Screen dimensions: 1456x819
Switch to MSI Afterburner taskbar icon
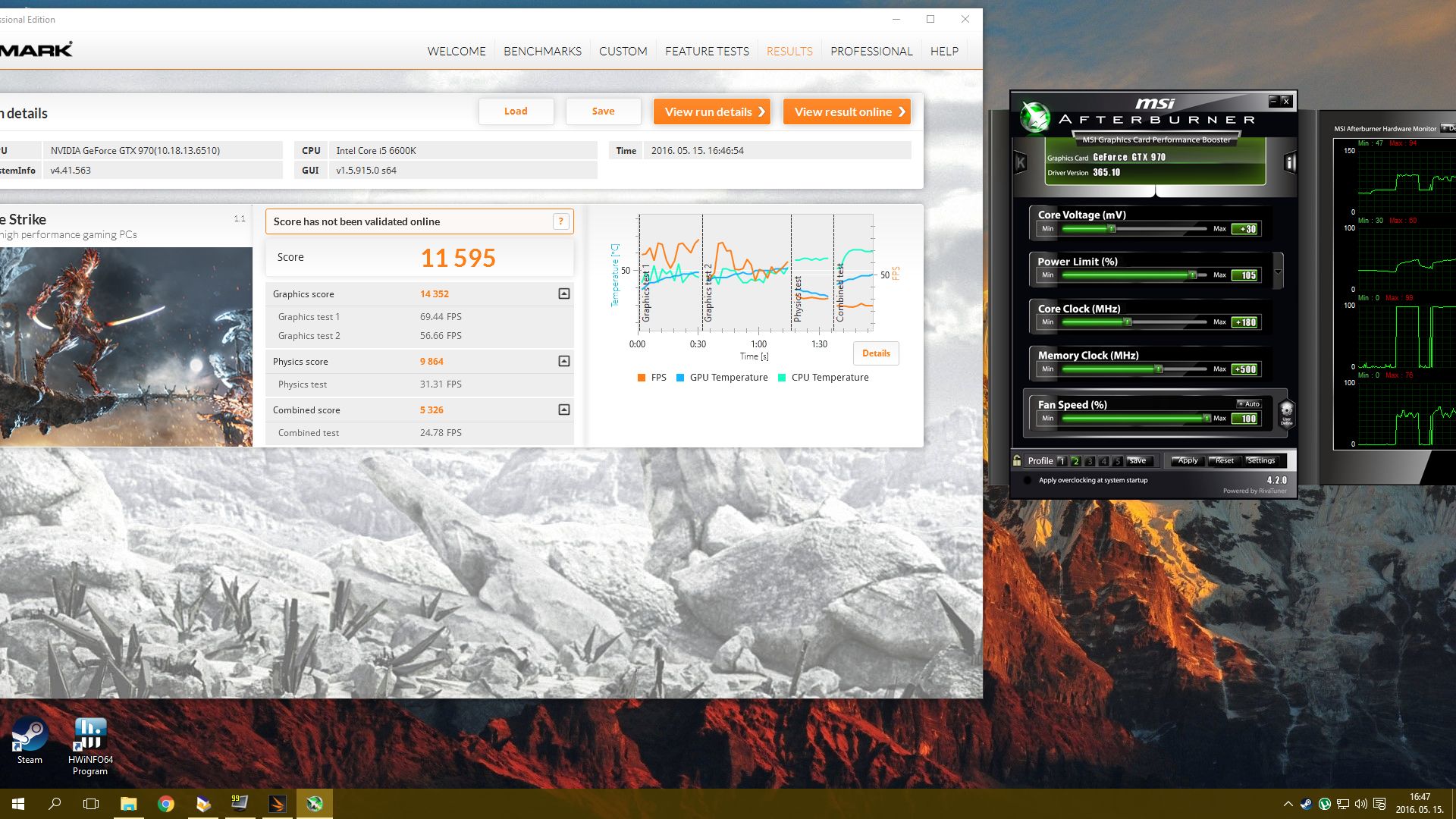314,804
